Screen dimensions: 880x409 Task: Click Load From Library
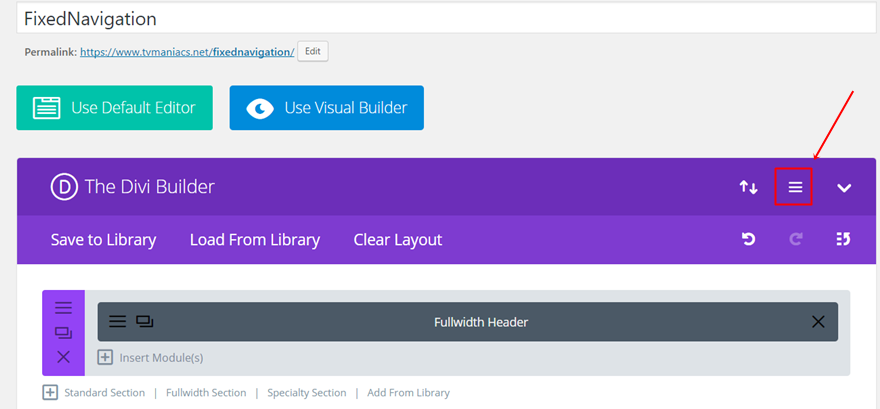point(255,240)
